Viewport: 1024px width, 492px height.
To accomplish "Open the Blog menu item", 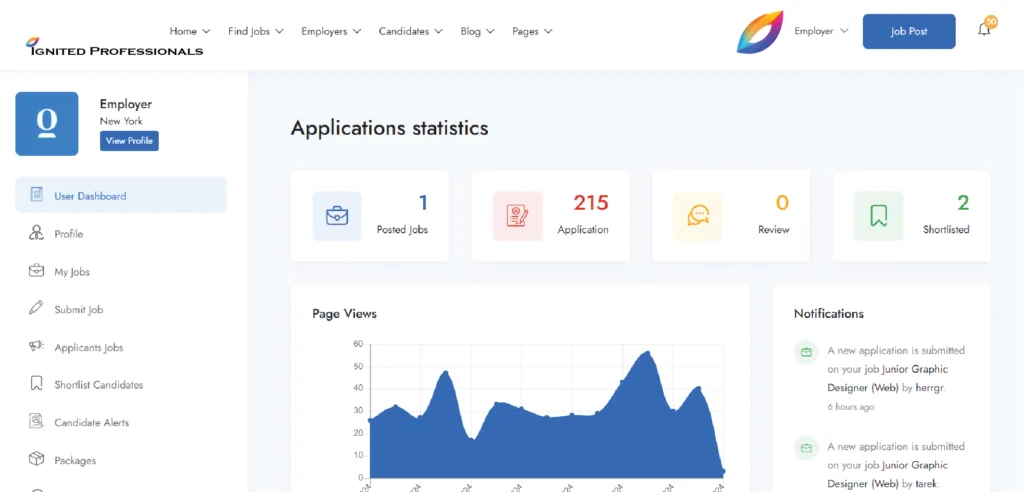I will [x=477, y=31].
